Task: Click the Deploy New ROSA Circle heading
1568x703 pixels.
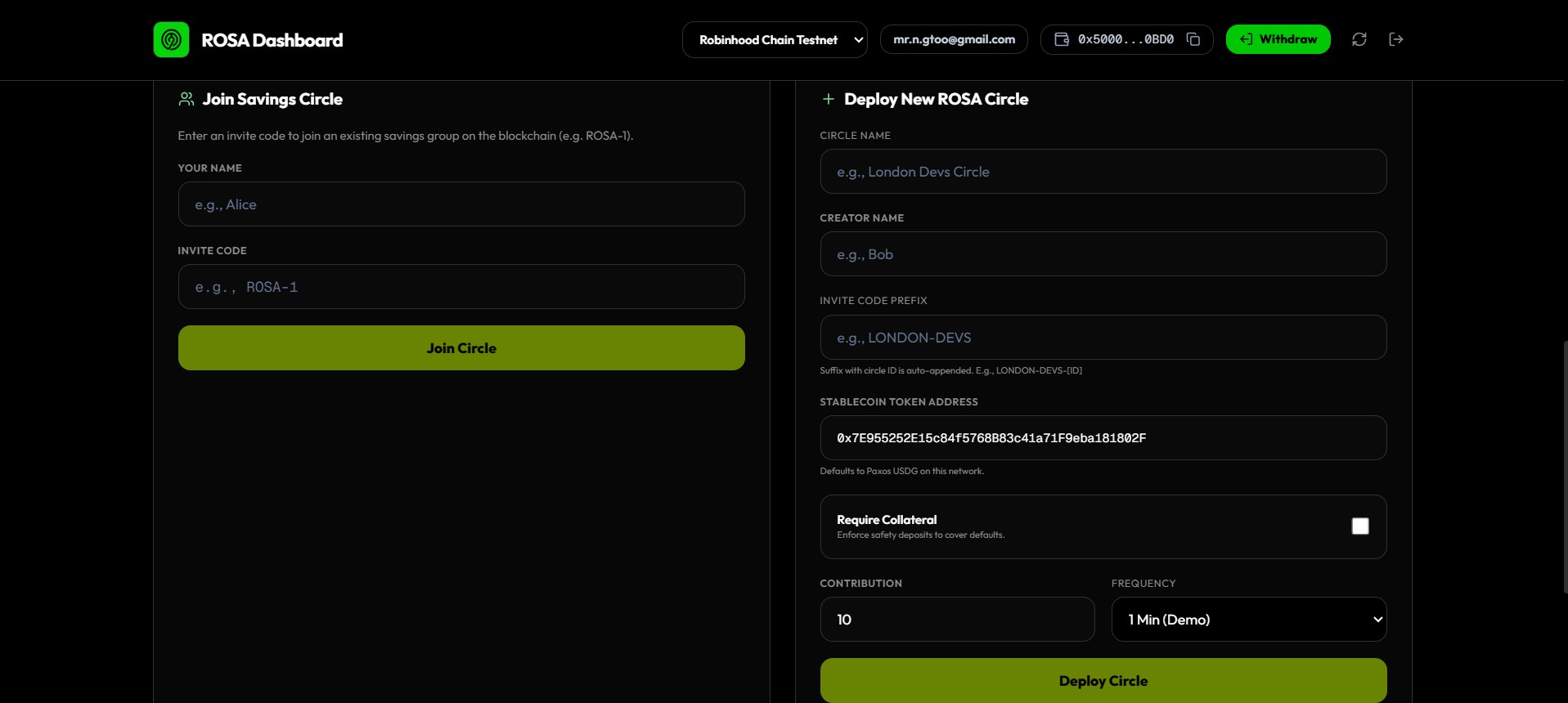Action: [936, 99]
